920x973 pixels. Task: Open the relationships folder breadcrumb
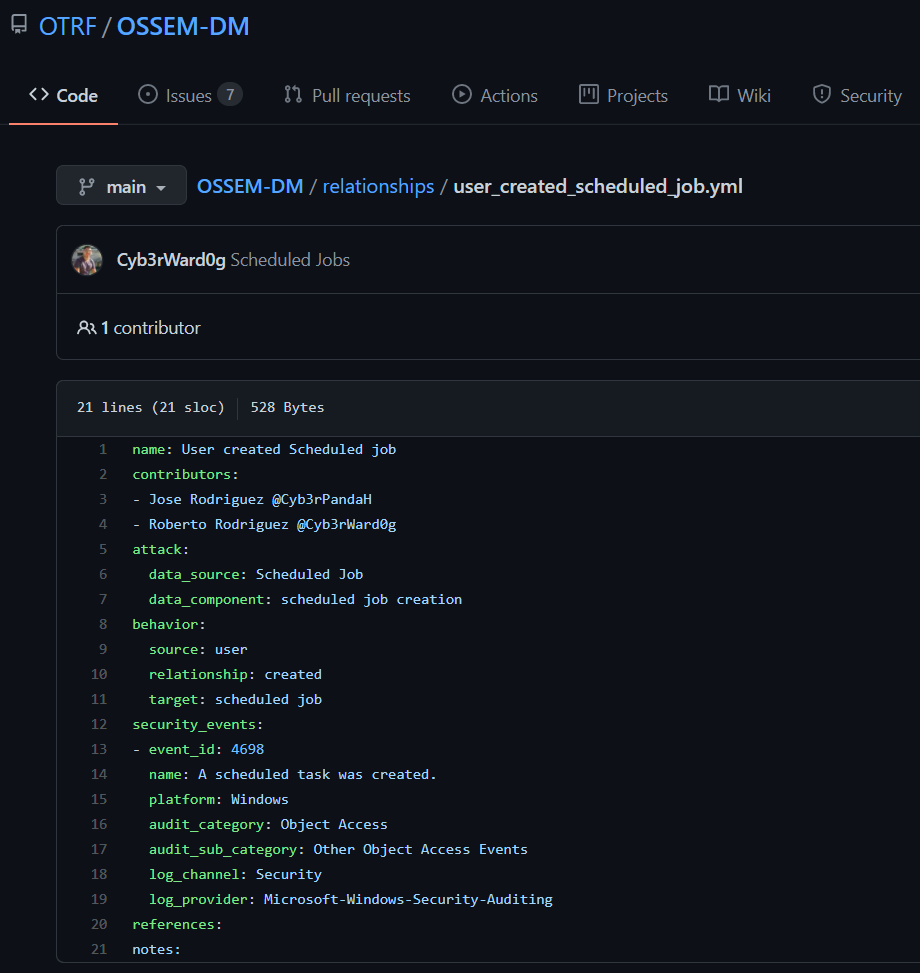pyautogui.click(x=378, y=186)
